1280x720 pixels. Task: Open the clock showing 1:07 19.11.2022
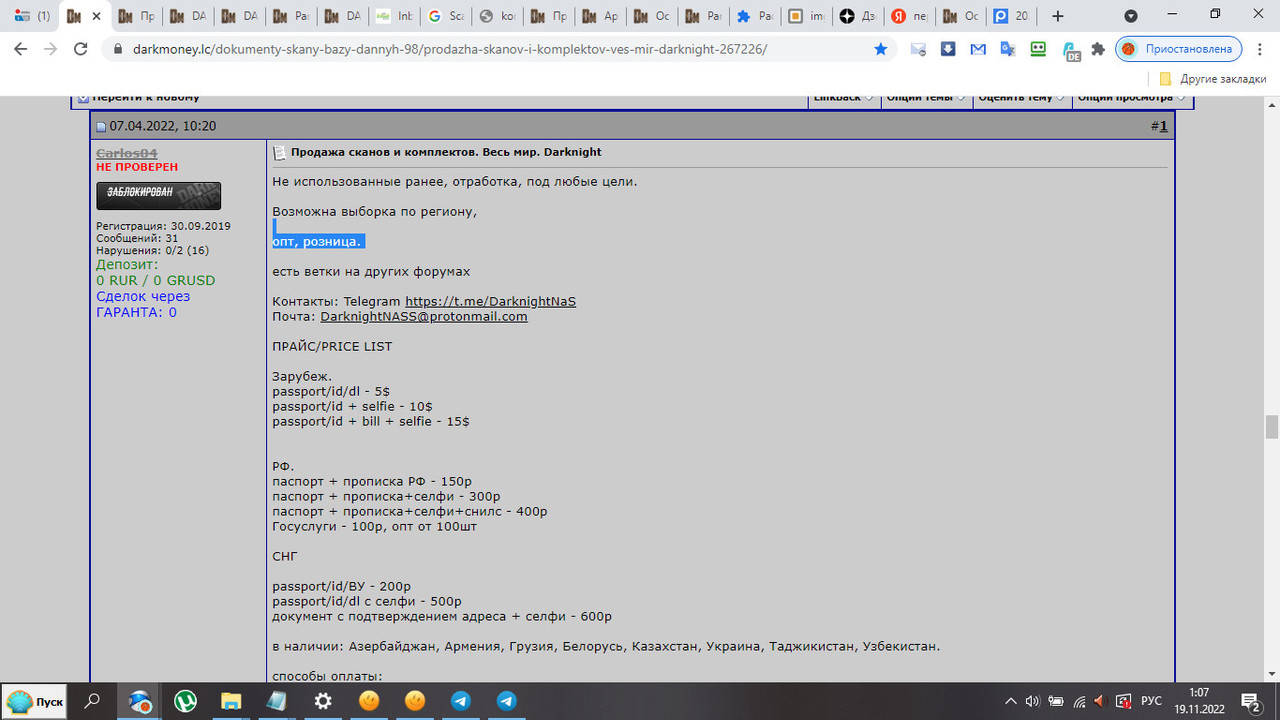(x=1199, y=701)
